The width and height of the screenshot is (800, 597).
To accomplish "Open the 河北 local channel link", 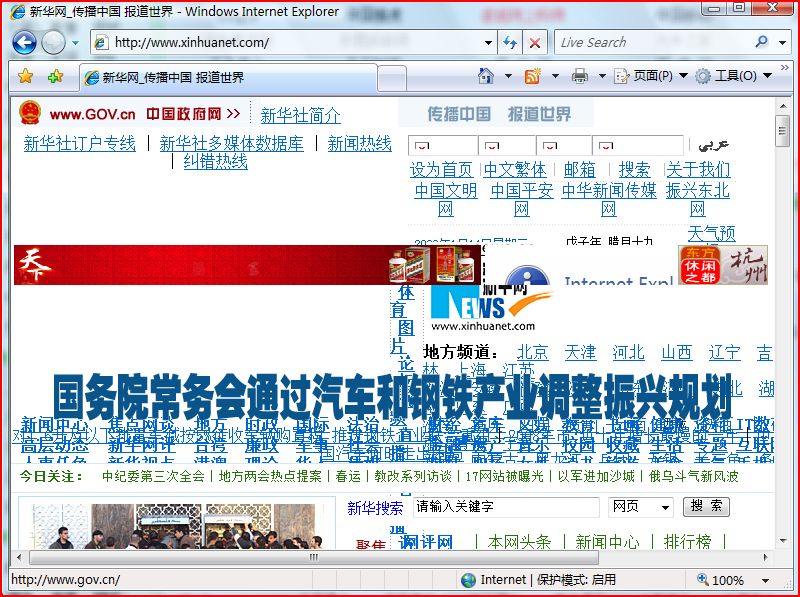I will pos(628,352).
